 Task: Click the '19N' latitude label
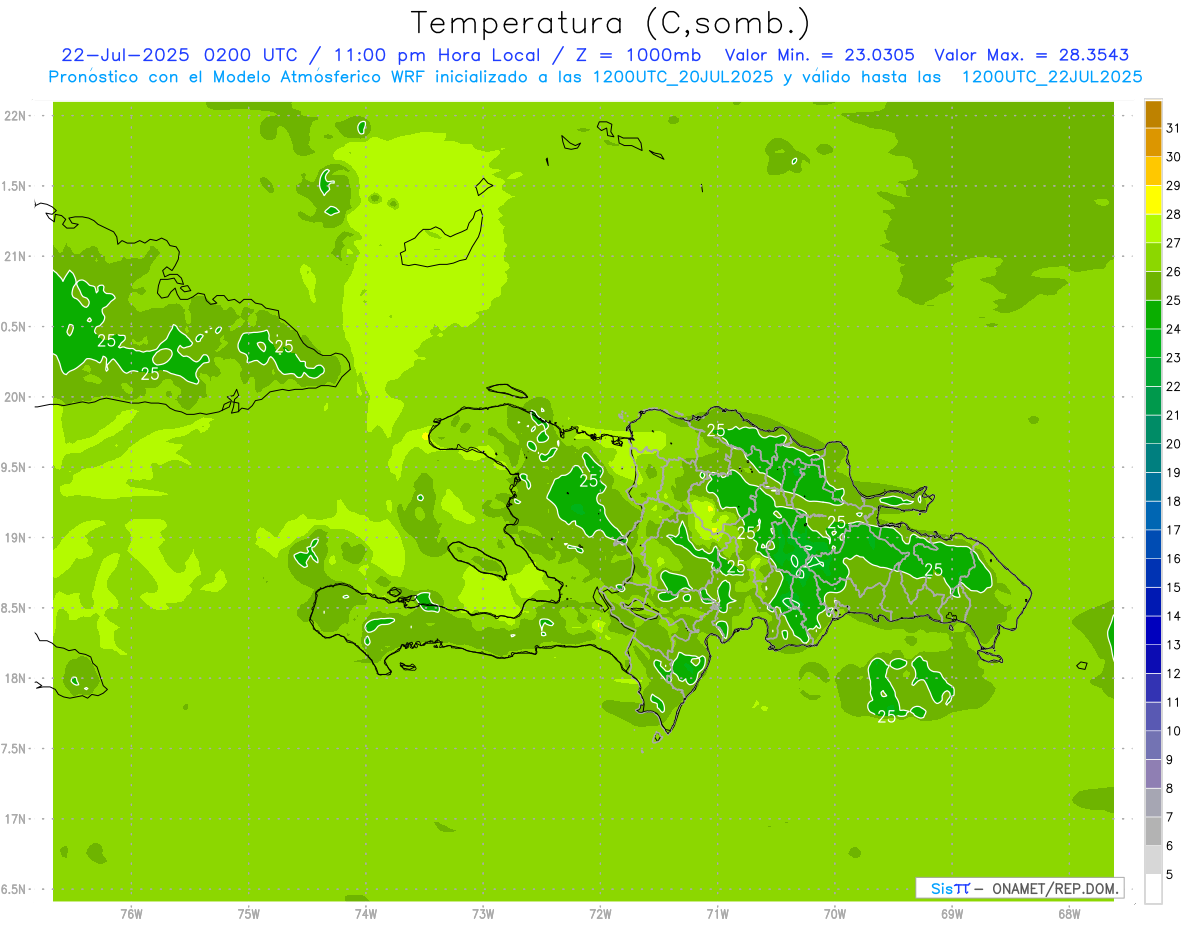coord(15,538)
